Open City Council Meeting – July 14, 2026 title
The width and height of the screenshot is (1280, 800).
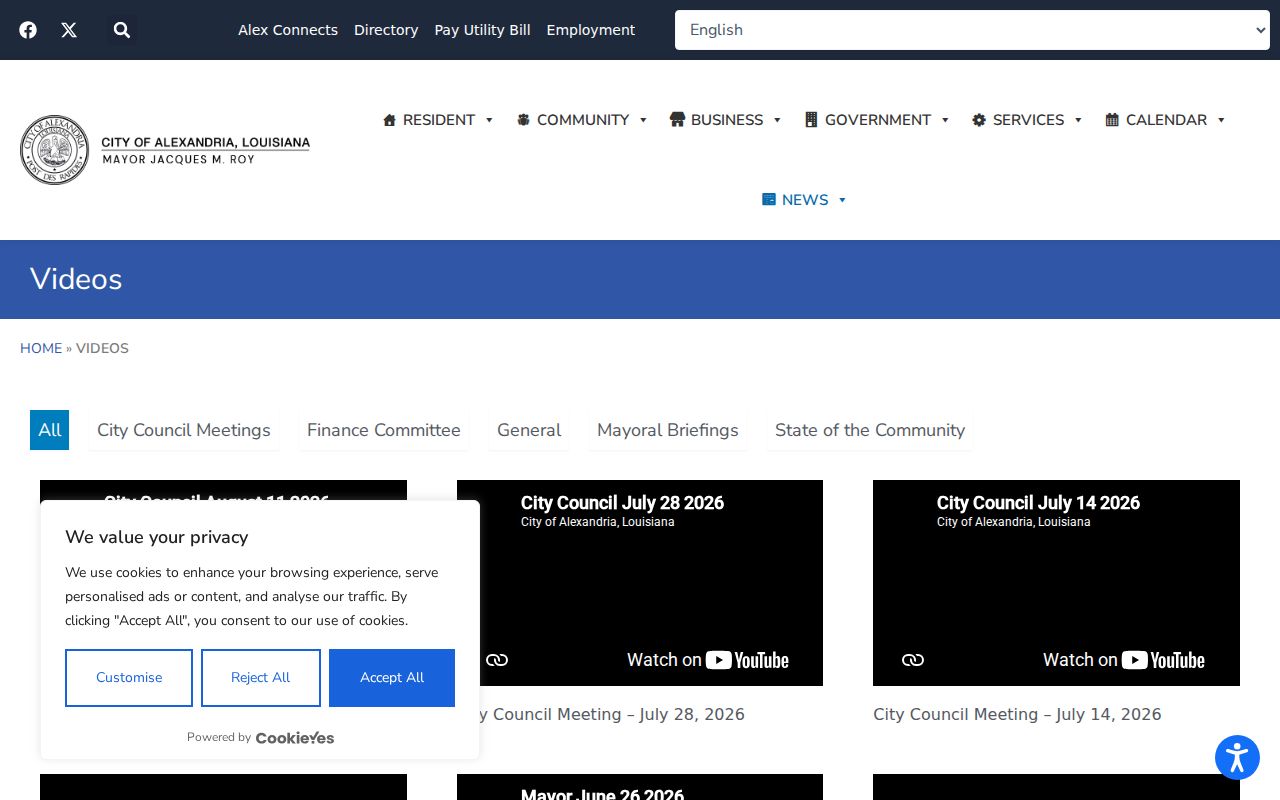click(x=1017, y=714)
